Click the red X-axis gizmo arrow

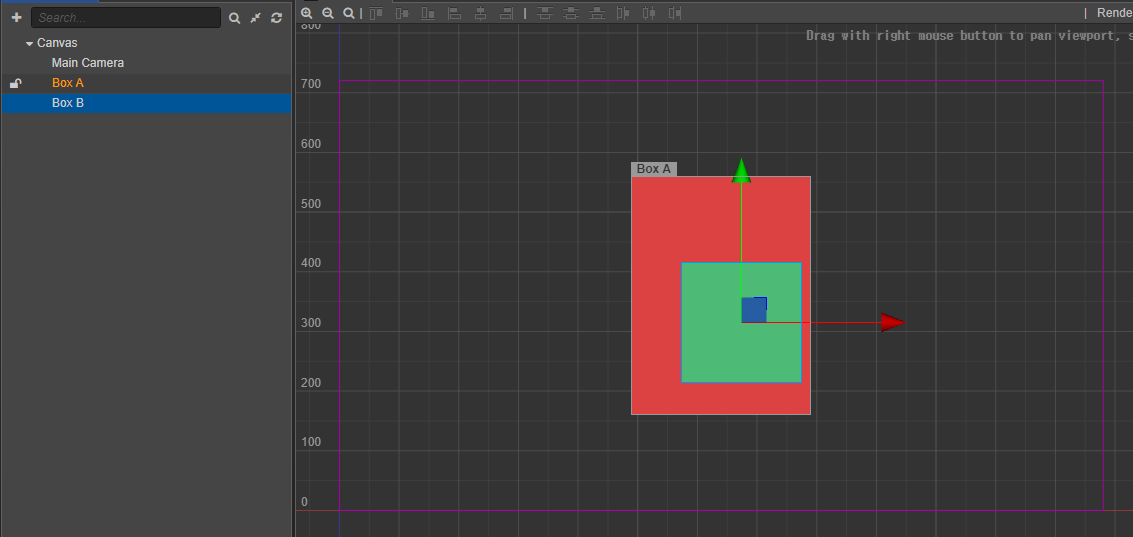point(893,322)
